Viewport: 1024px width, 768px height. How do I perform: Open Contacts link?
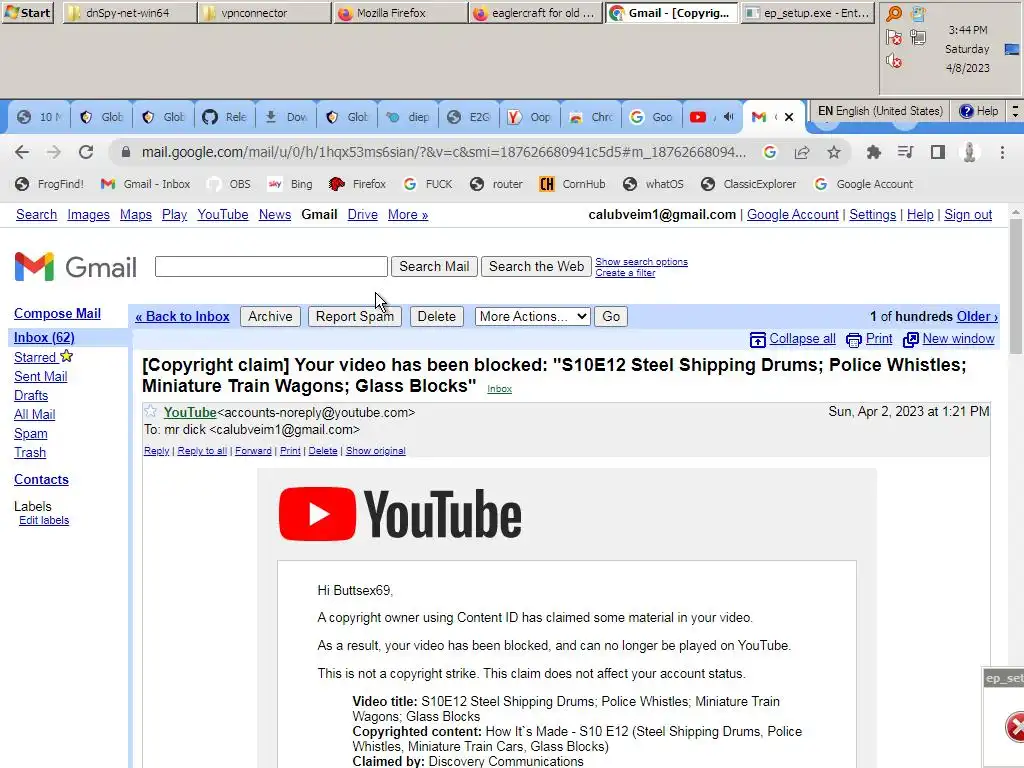41,479
